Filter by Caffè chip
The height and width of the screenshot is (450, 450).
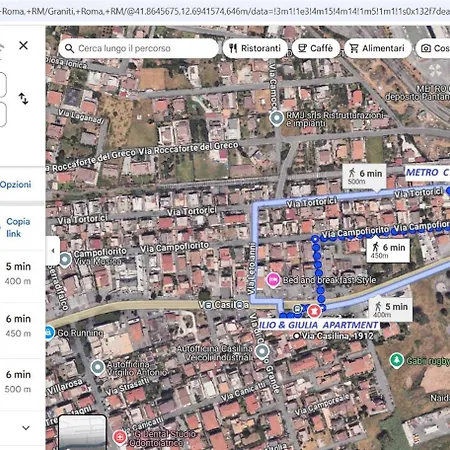[316, 48]
